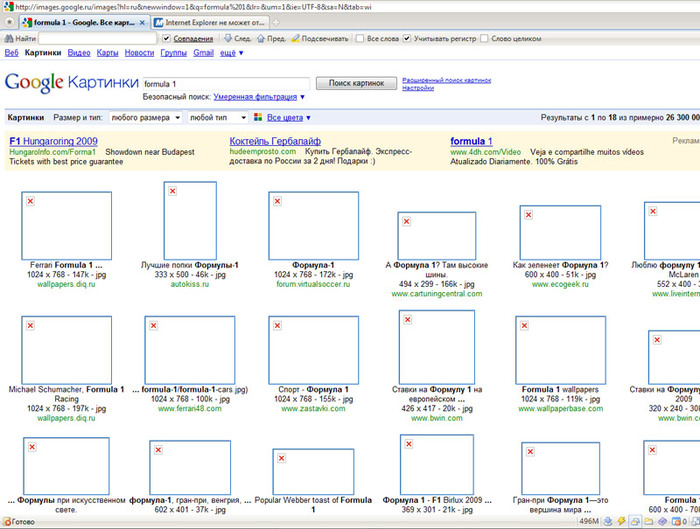Click broken image icon of 'Popular Webber toast'
700x529 pixels.
tap(282, 458)
